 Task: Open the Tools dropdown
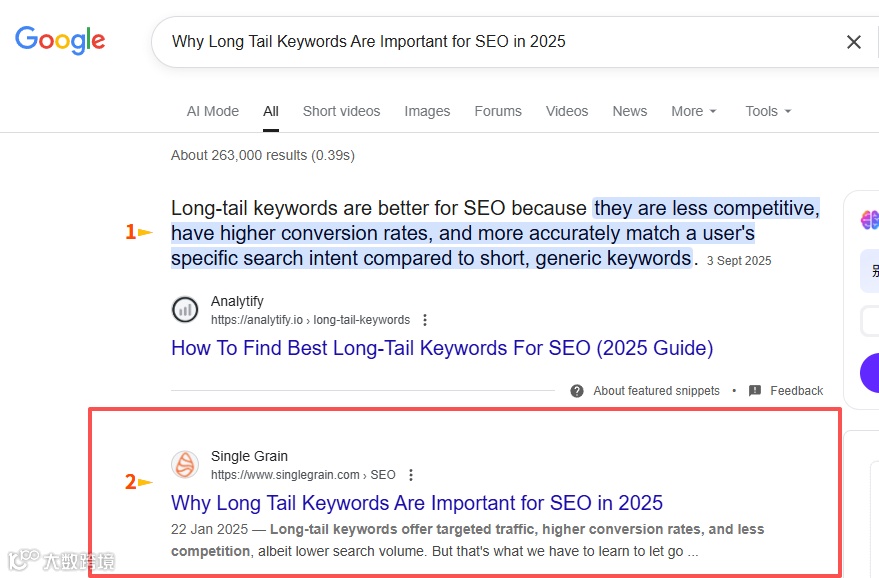click(768, 111)
